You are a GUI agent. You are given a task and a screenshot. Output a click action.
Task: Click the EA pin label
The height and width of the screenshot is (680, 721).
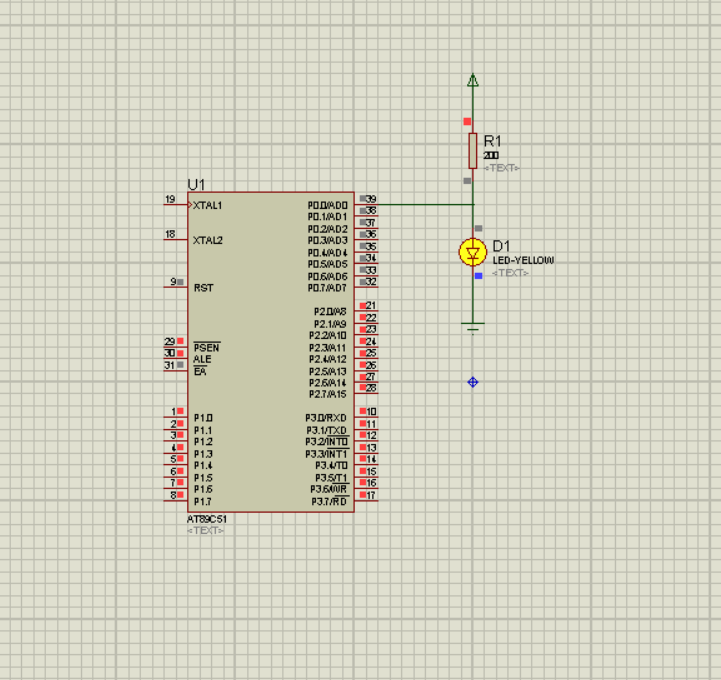[200, 371]
